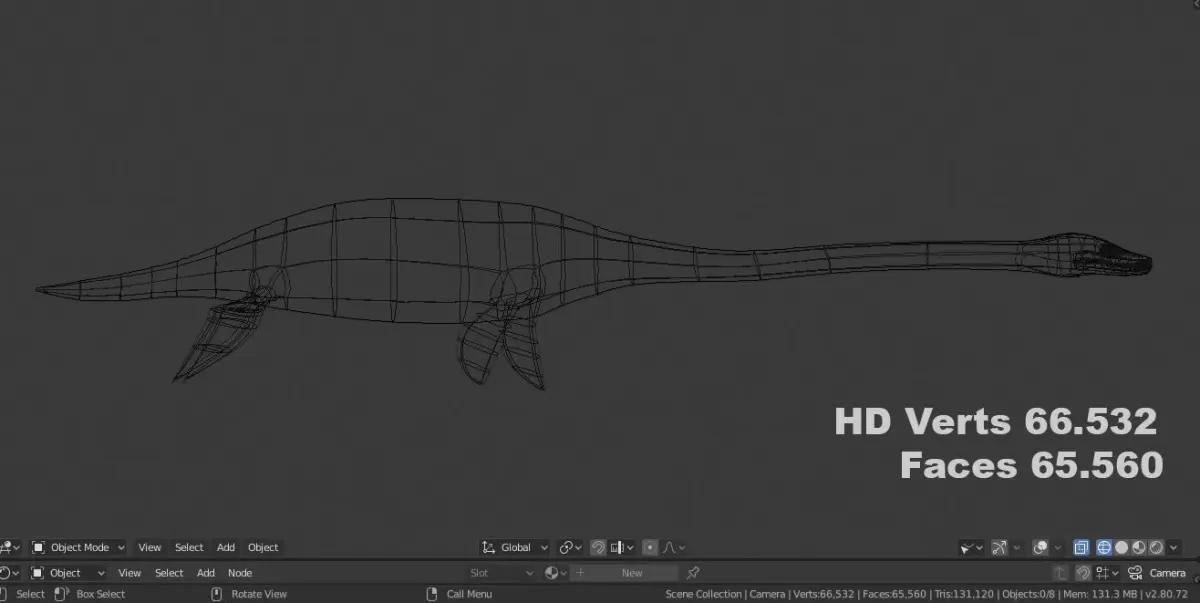Screen dimensions: 1200x603
Task: Click the 'Scene Collection' status text
Action: [704, 594]
